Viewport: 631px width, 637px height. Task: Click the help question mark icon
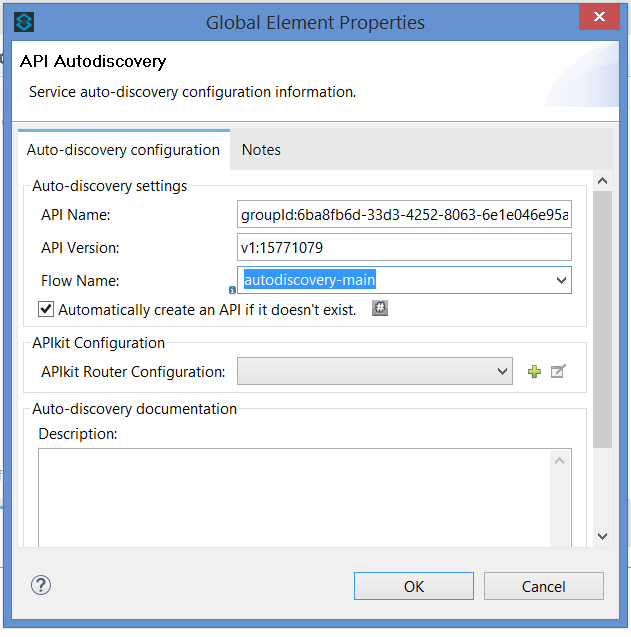click(41, 586)
